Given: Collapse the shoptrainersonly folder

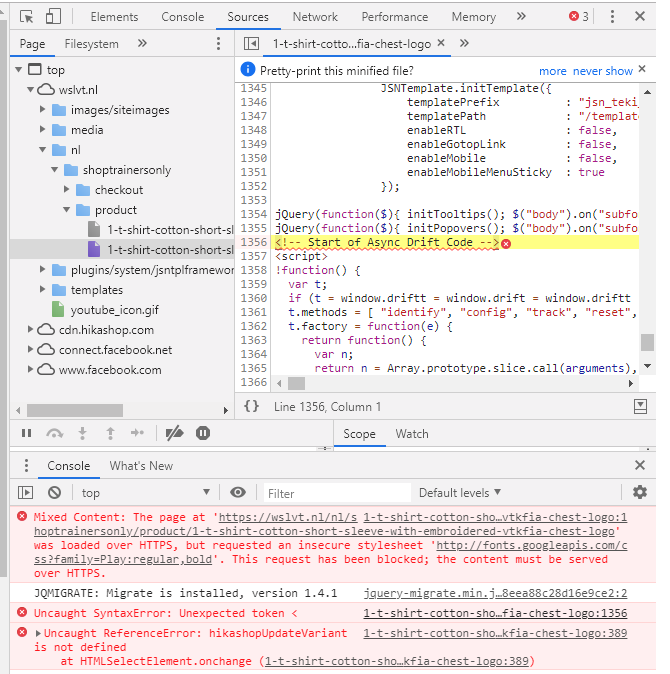Looking at the screenshot, I should 54,169.
